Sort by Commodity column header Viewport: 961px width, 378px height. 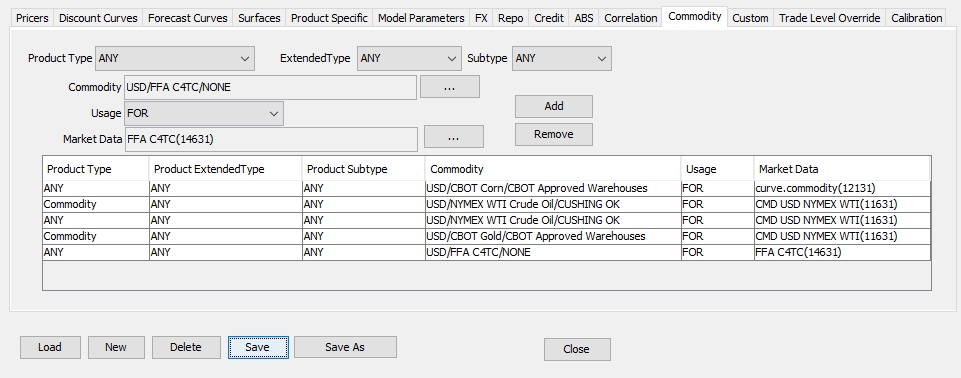553,169
